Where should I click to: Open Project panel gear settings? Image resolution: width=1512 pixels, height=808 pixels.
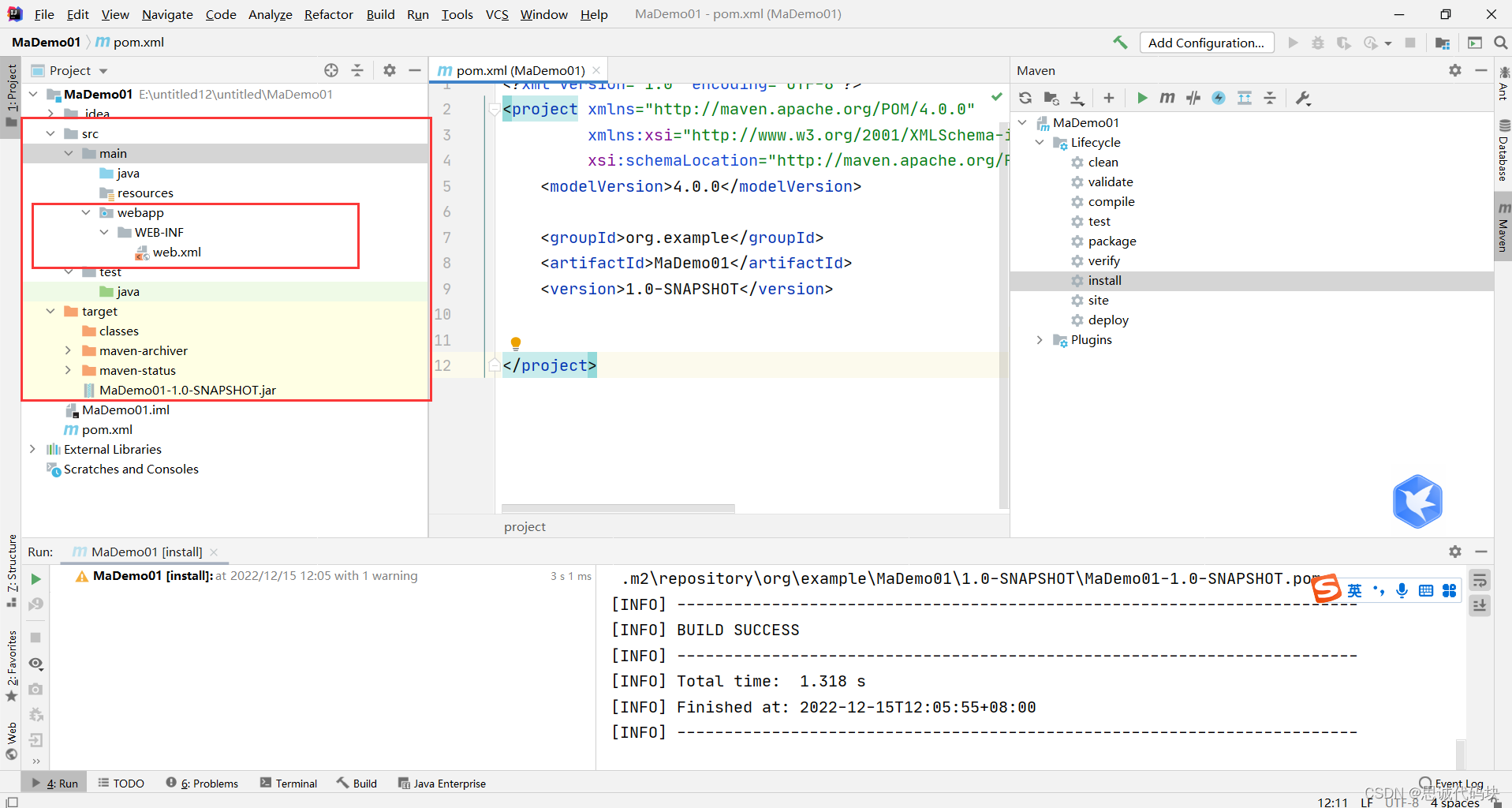pos(390,70)
